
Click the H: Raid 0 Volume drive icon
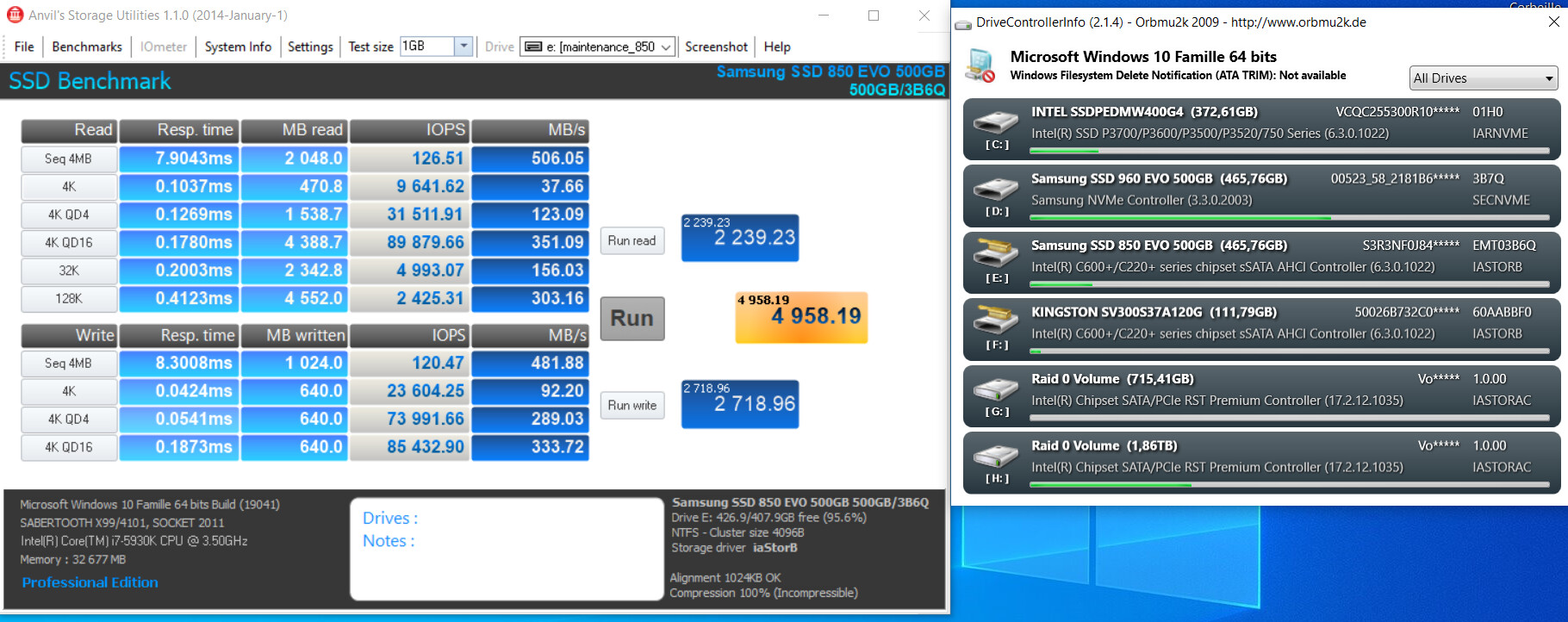coord(996,454)
